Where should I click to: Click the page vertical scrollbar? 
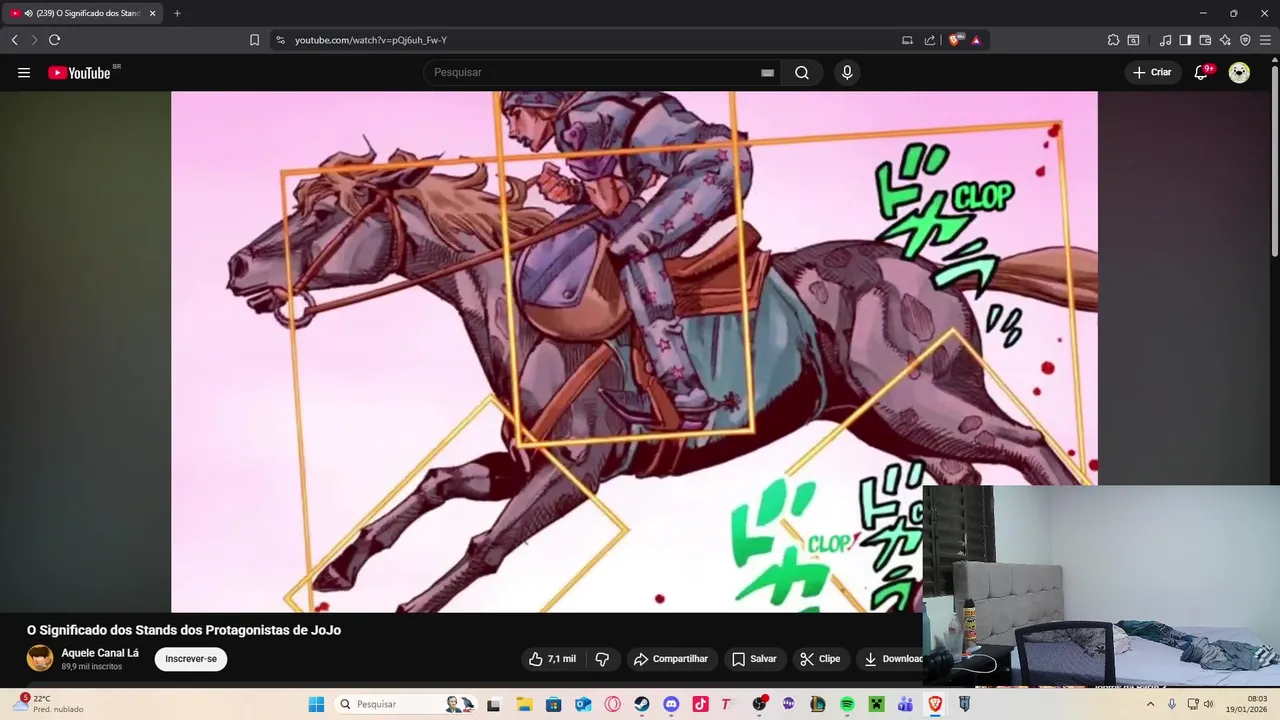pos(1274,160)
